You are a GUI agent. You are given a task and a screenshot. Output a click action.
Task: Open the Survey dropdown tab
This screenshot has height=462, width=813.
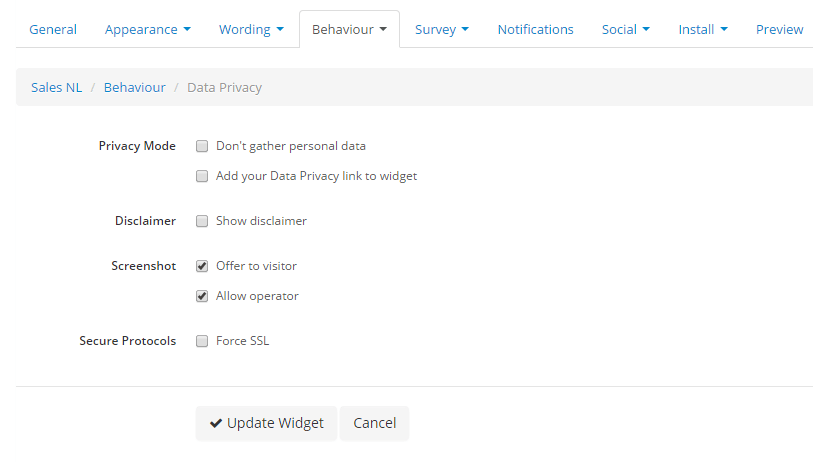click(x=441, y=29)
